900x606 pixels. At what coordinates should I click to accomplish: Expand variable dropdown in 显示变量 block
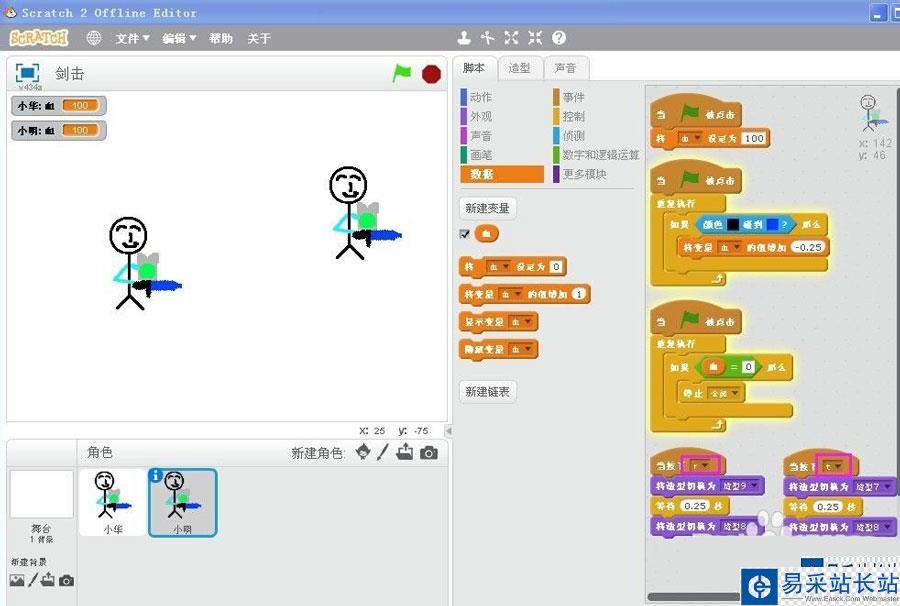520,322
